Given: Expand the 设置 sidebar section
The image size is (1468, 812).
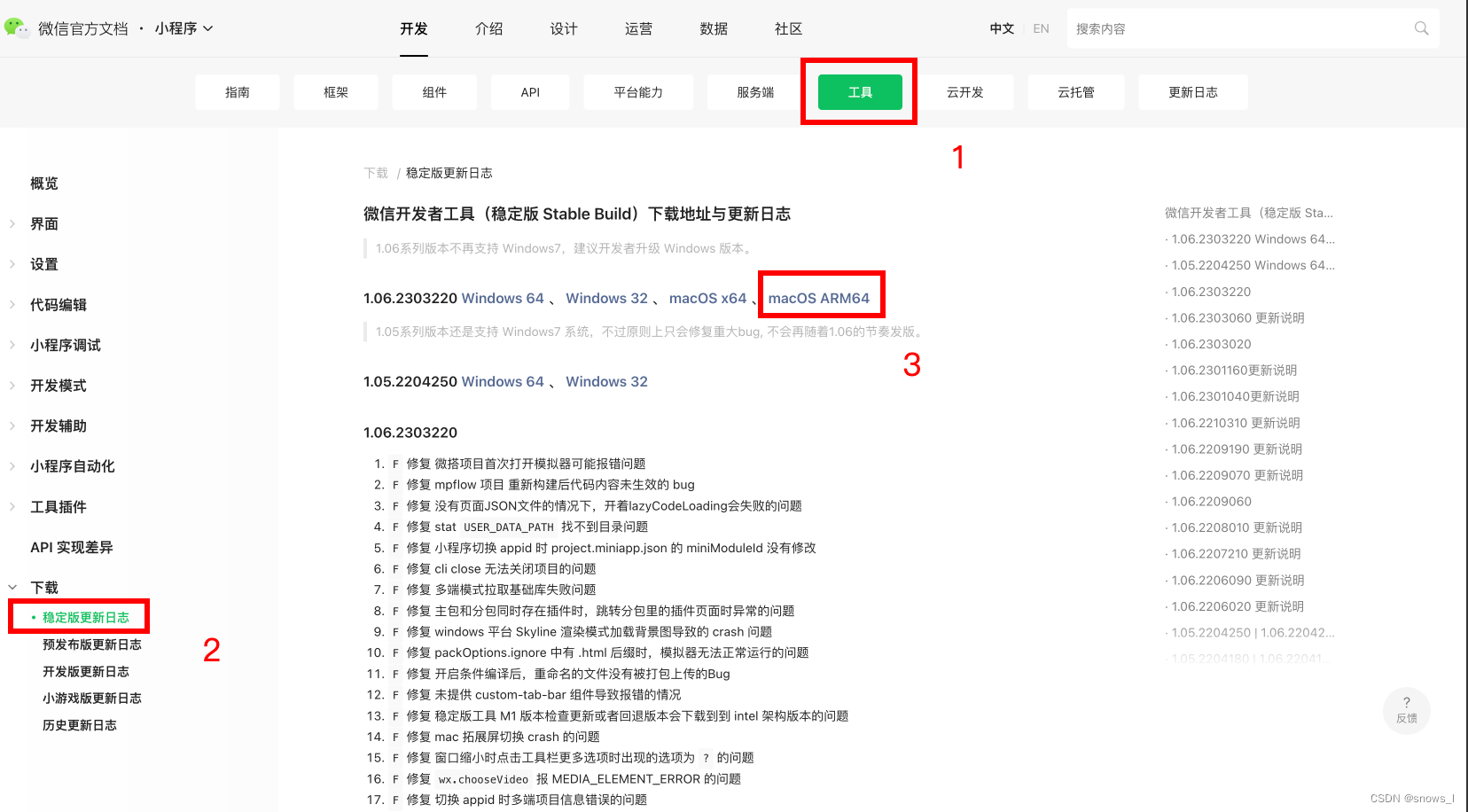Looking at the screenshot, I should (x=12, y=264).
